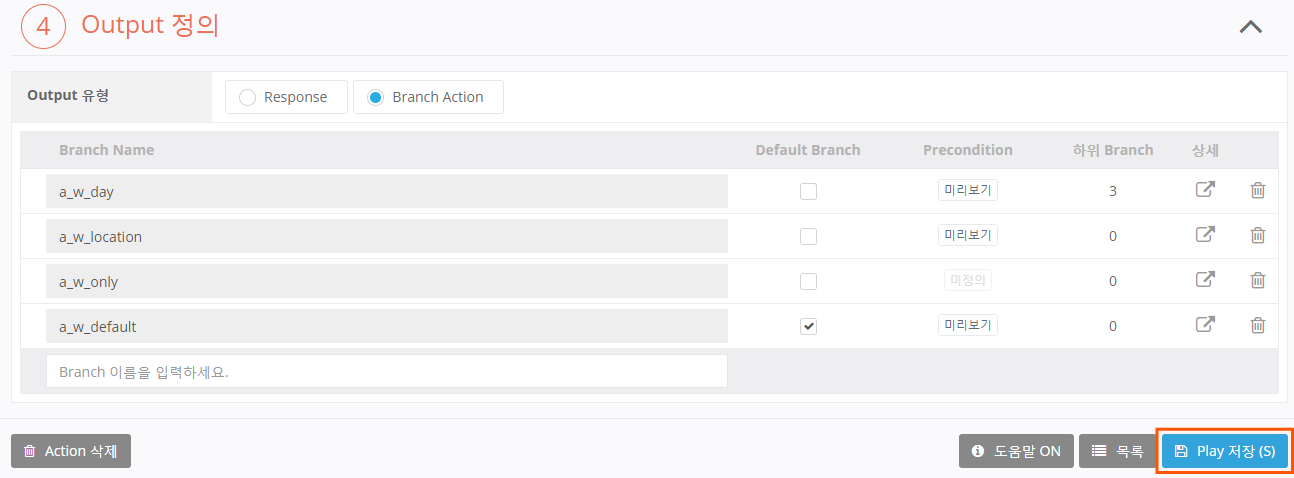Open detail view for a_w_day branch
This screenshot has height=478, width=1294.
click(x=1206, y=190)
